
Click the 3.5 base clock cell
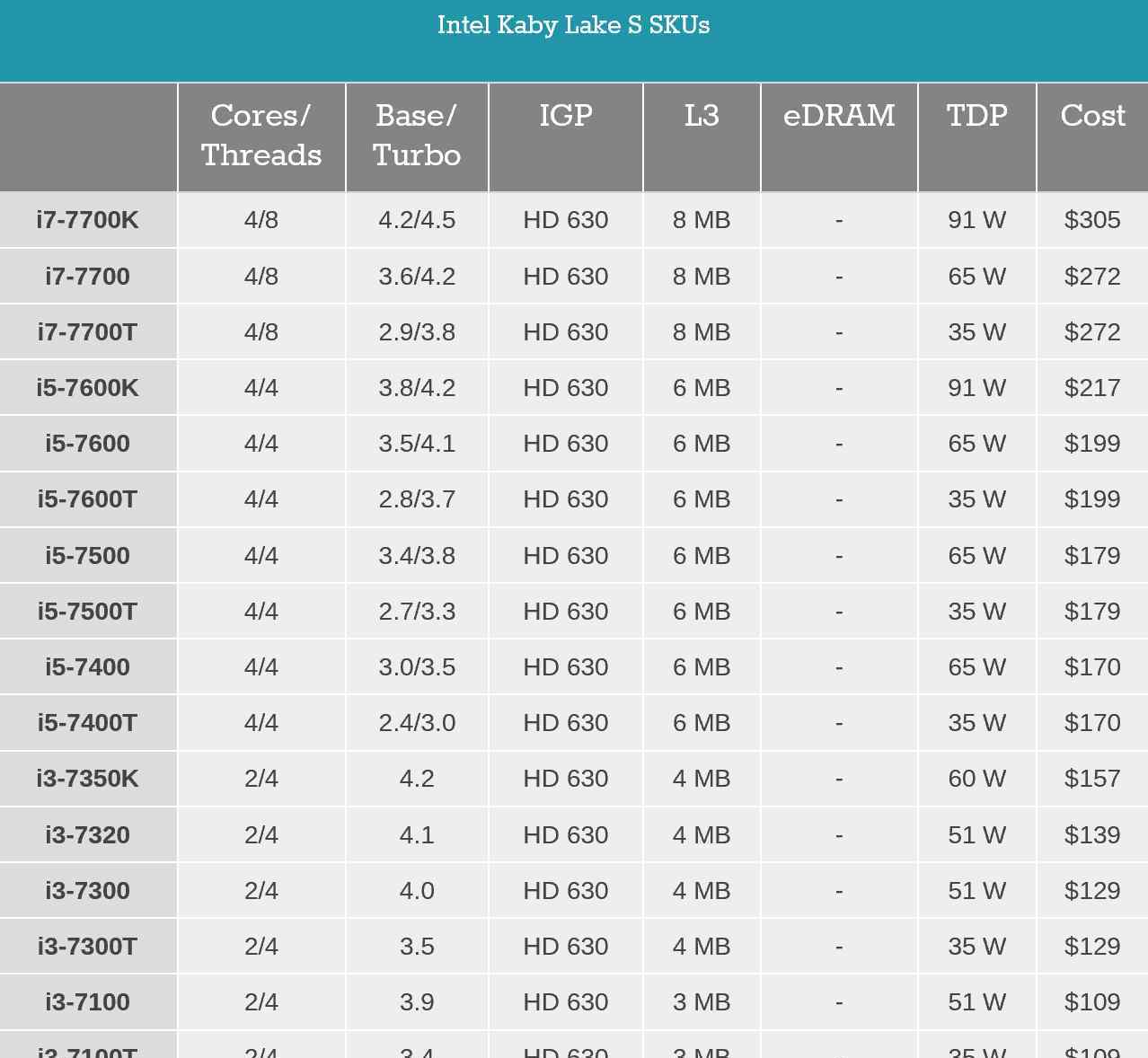417,947
